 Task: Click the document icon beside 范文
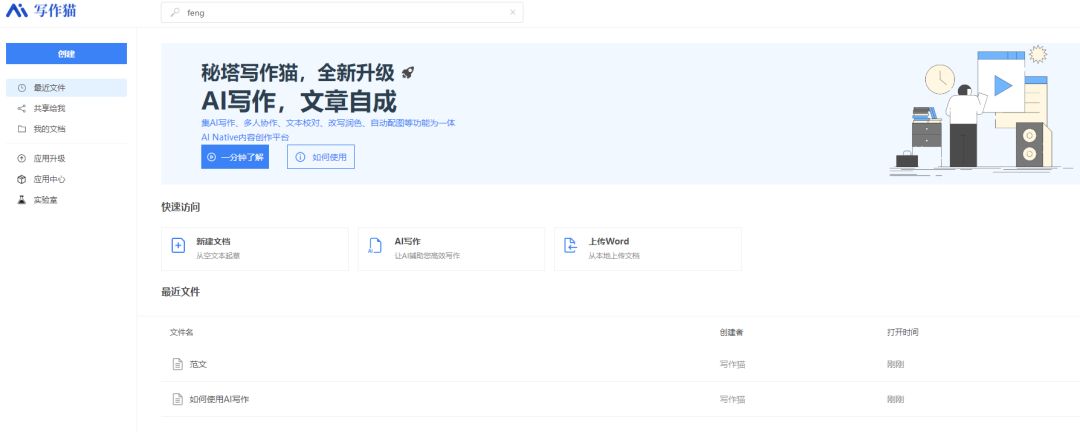178,364
